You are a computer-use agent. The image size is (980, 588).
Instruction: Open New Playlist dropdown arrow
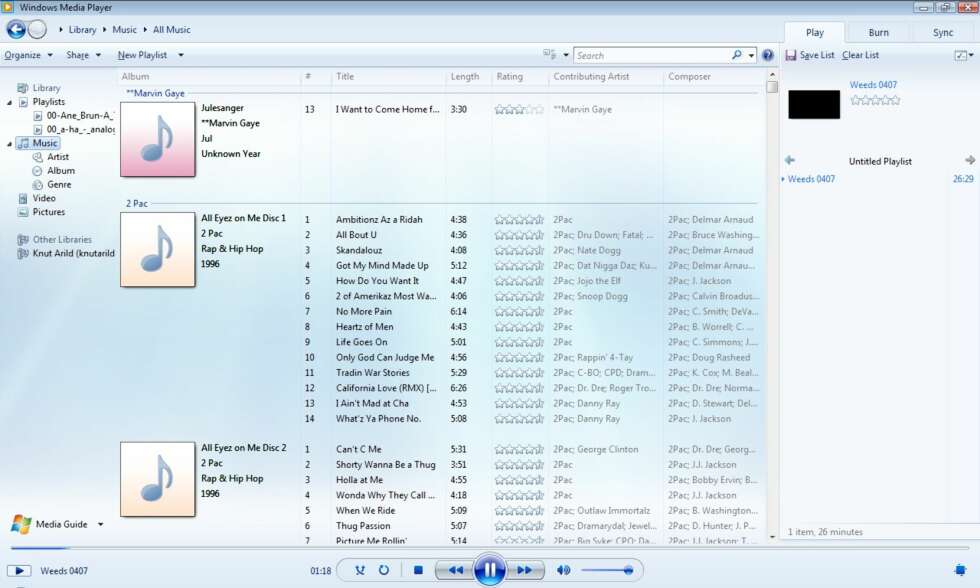tap(181, 55)
